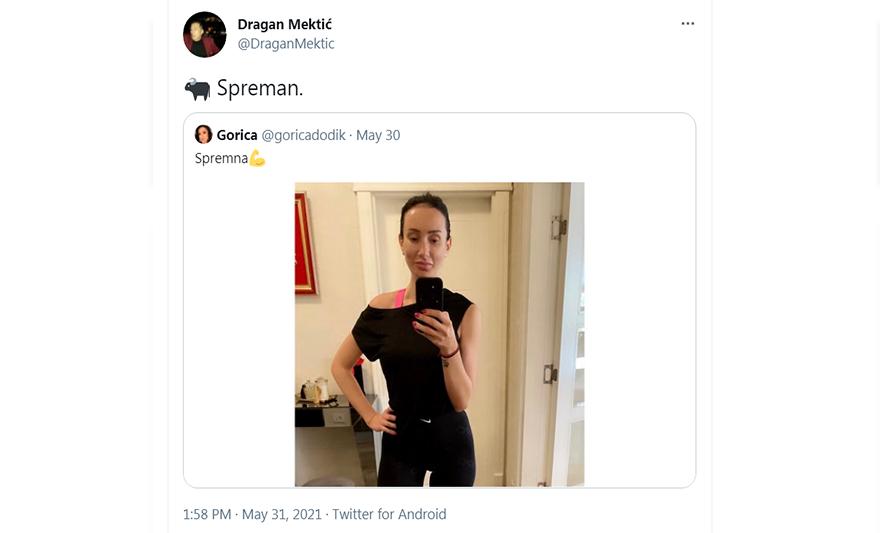Open the @DraganMektic handle link

(286, 44)
